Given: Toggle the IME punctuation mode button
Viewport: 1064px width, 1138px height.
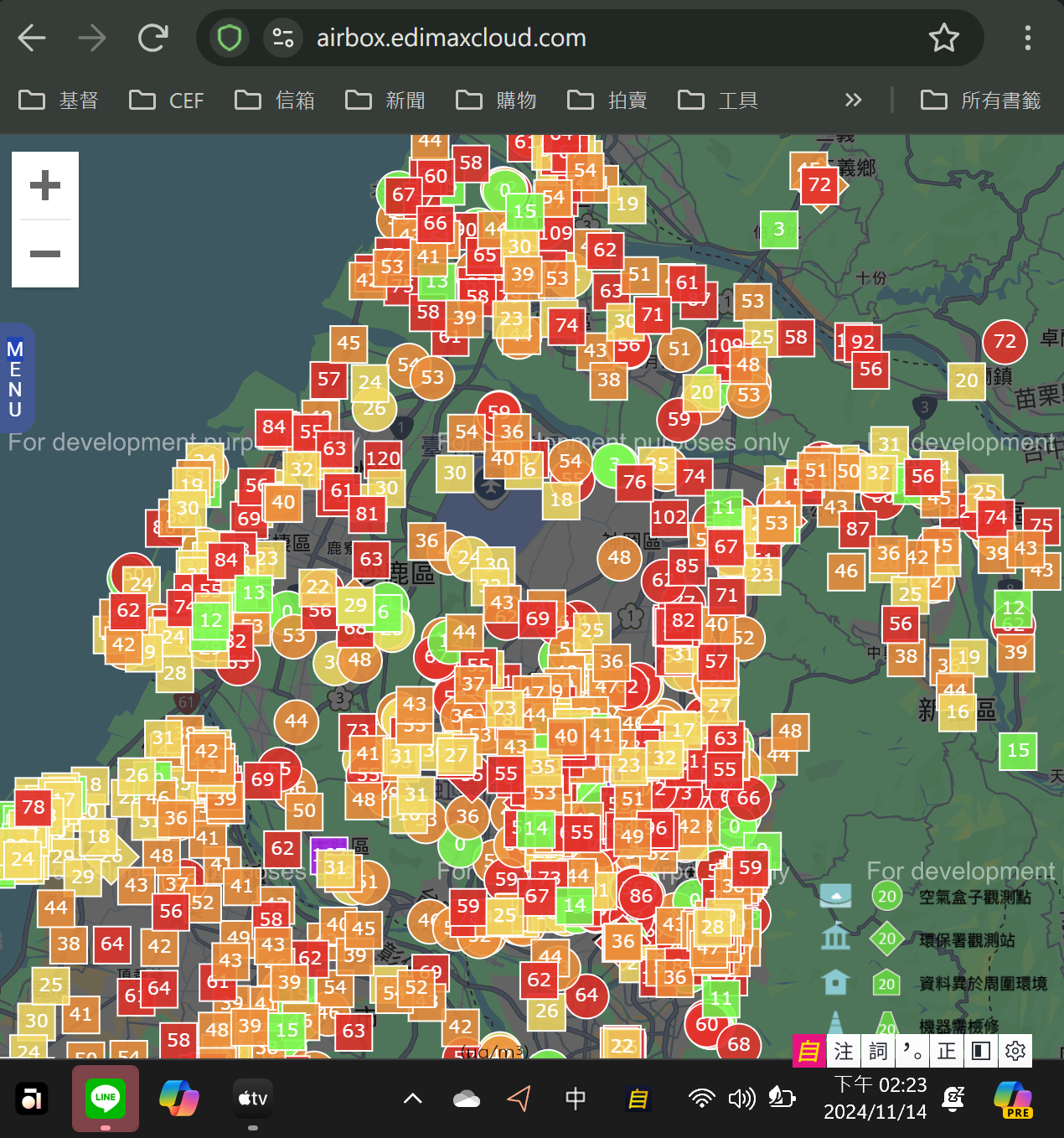Looking at the screenshot, I should click(x=912, y=1051).
